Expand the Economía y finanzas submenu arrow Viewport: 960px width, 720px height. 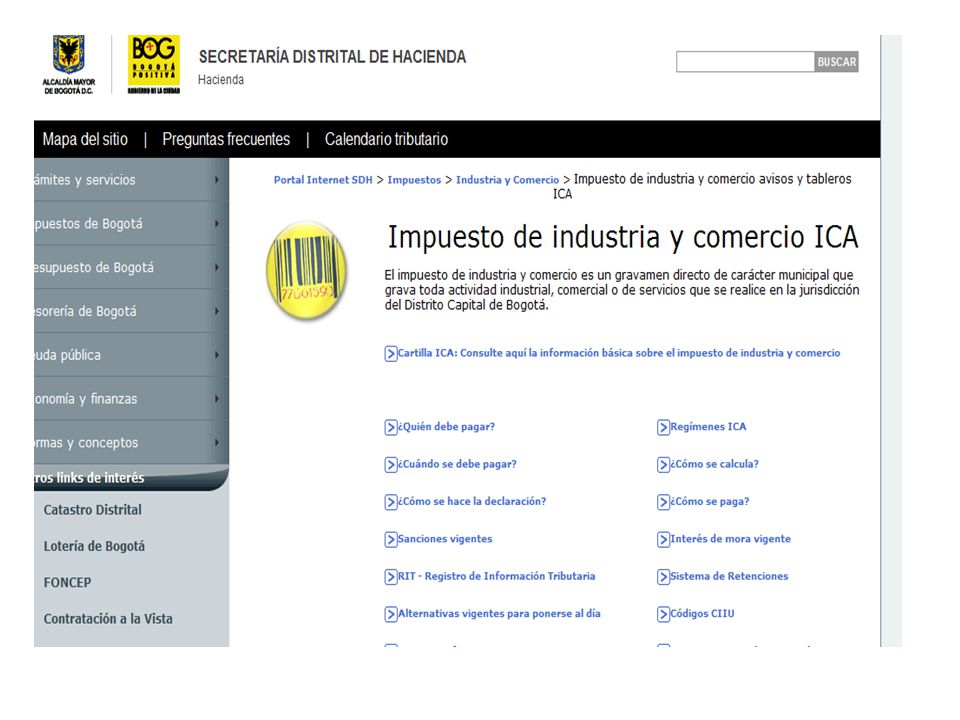217,399
